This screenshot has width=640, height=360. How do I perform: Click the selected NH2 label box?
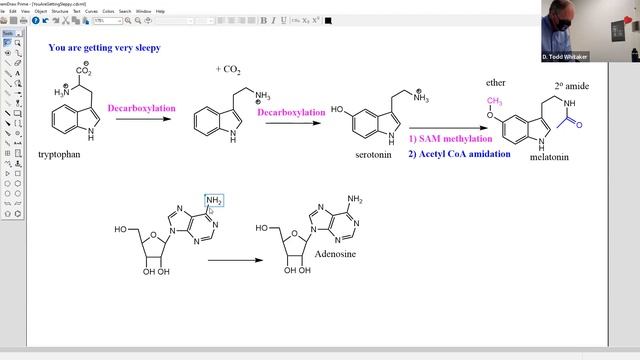(x=214, y=200)
